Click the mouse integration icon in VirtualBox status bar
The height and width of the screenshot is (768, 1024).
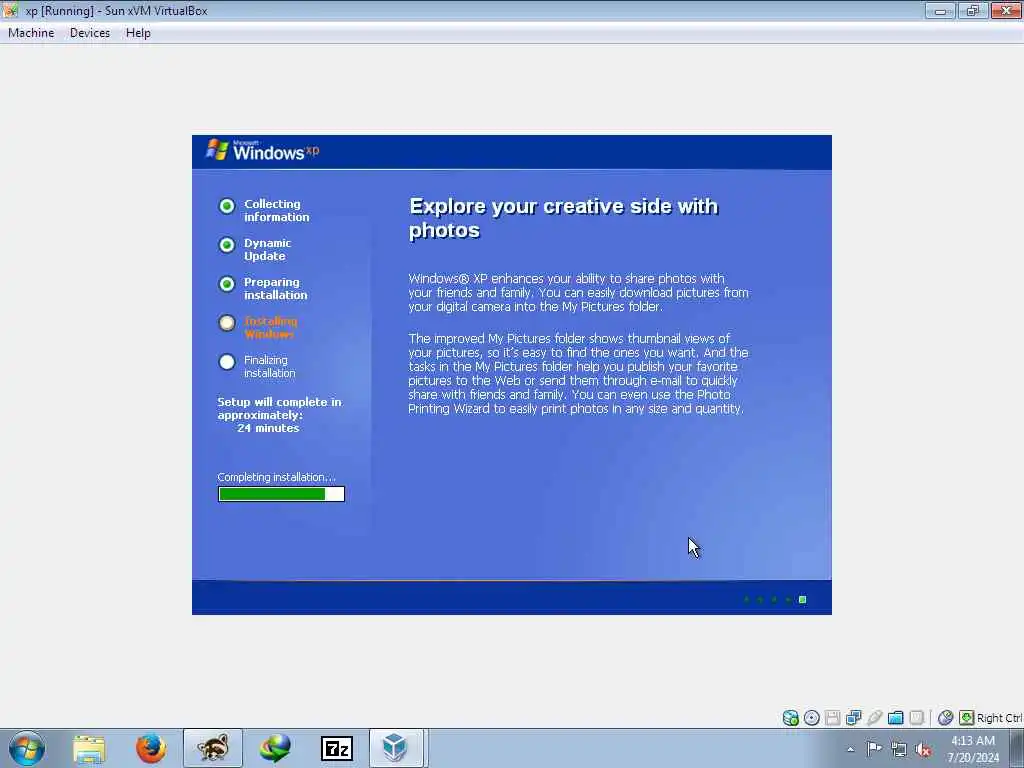945,718
